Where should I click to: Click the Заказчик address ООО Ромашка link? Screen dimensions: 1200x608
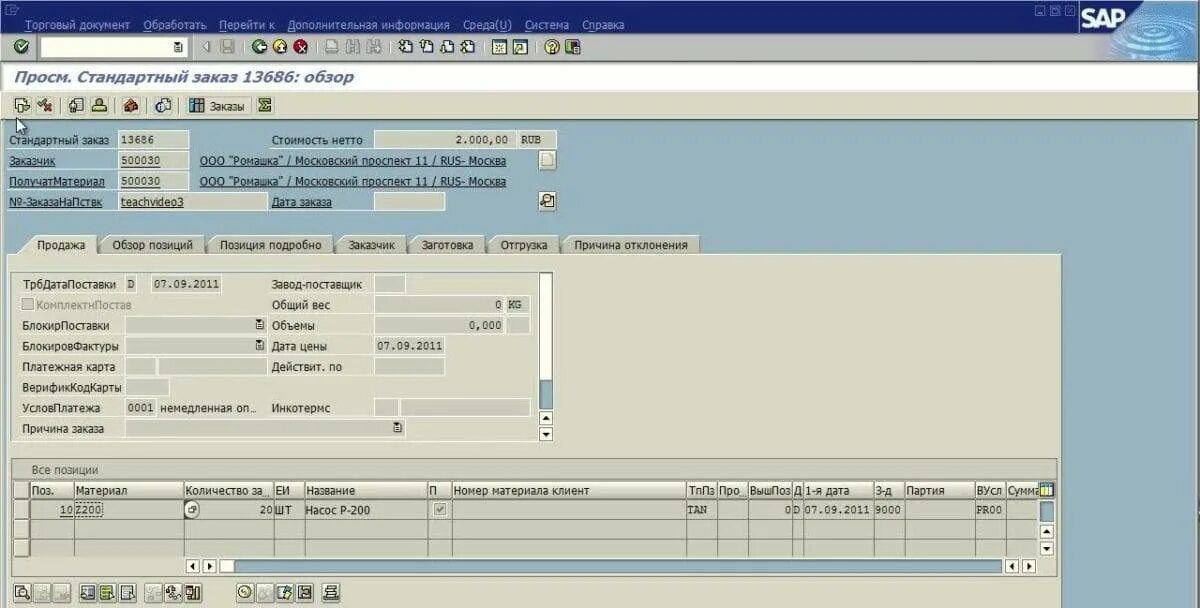(x=353, y=161)
